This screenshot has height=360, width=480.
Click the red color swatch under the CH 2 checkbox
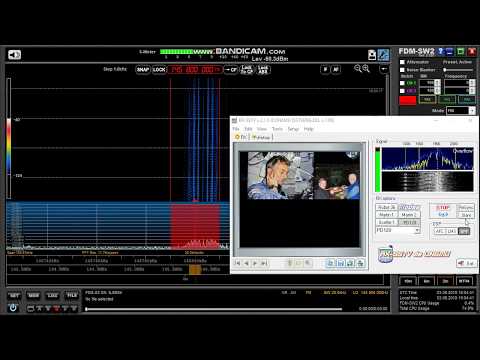[408, 100]
